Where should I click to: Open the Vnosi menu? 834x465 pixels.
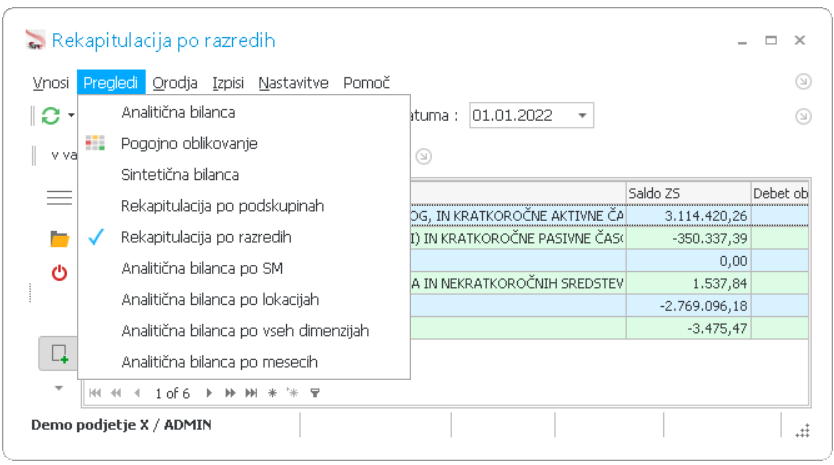(x=51, y=82)
